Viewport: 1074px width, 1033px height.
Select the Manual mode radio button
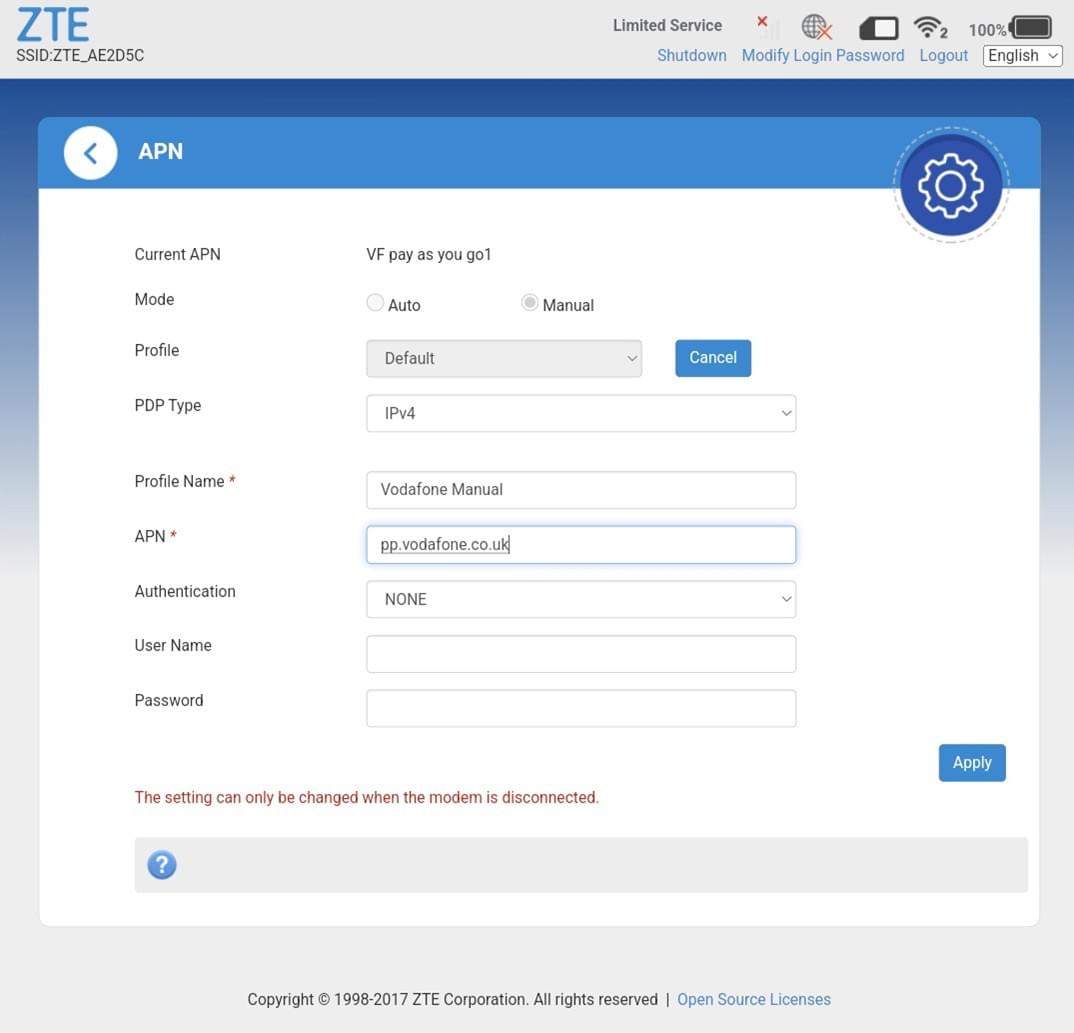coord(529,302)
